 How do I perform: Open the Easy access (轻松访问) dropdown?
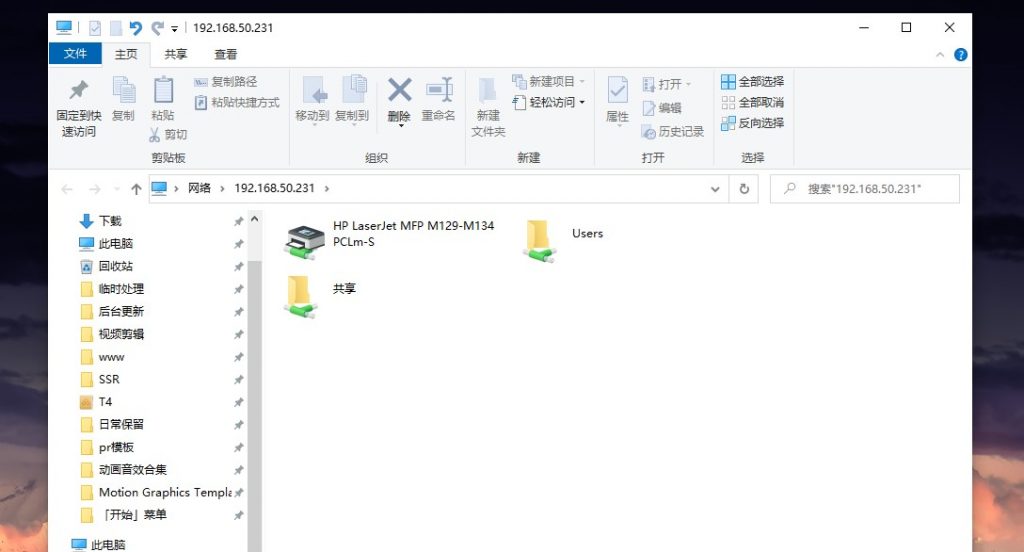(549, 103)
